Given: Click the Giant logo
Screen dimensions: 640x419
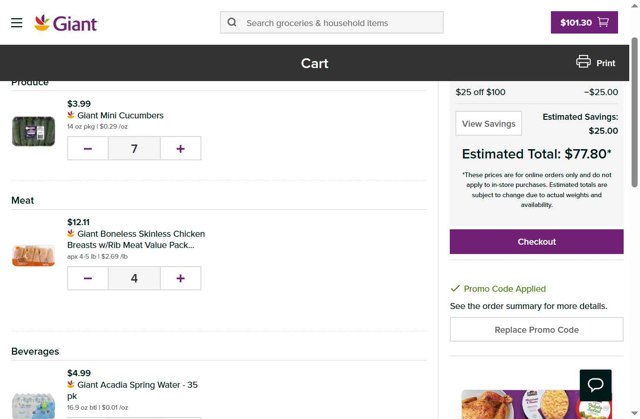Looking at the screenshot, I should tap(66, 23).
